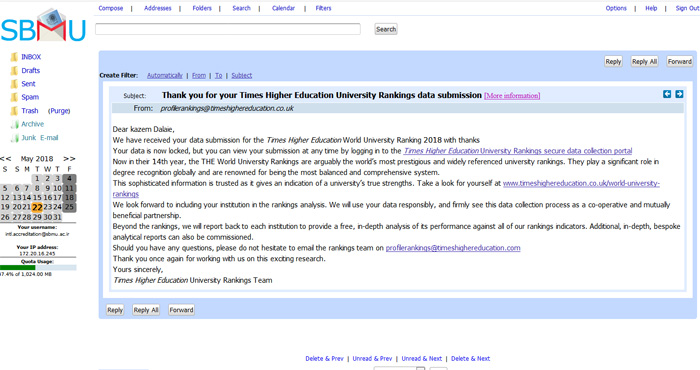Click the quota usage progress bar
The image size is (700, 370).
[38, 268]
